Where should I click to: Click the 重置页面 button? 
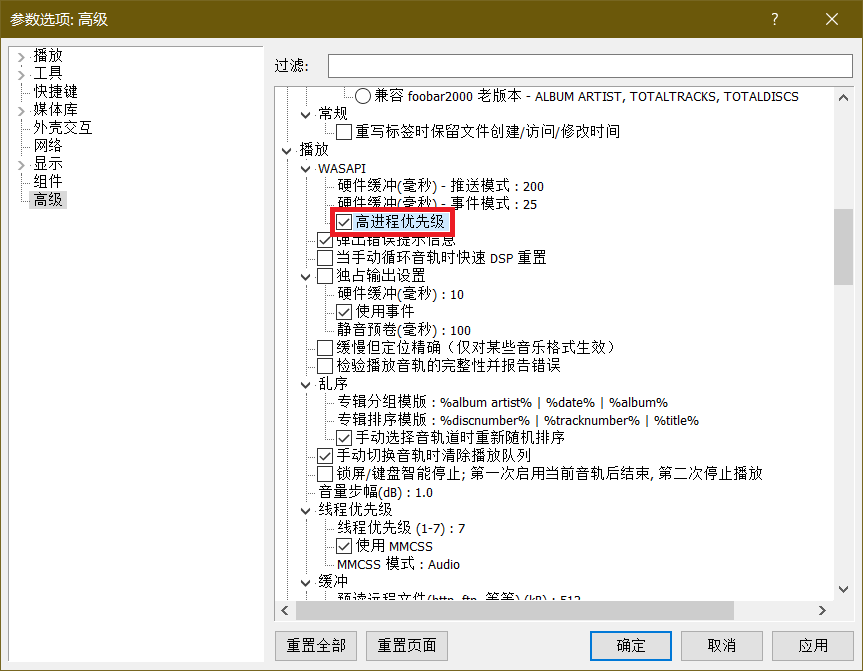tap(407, 646)
